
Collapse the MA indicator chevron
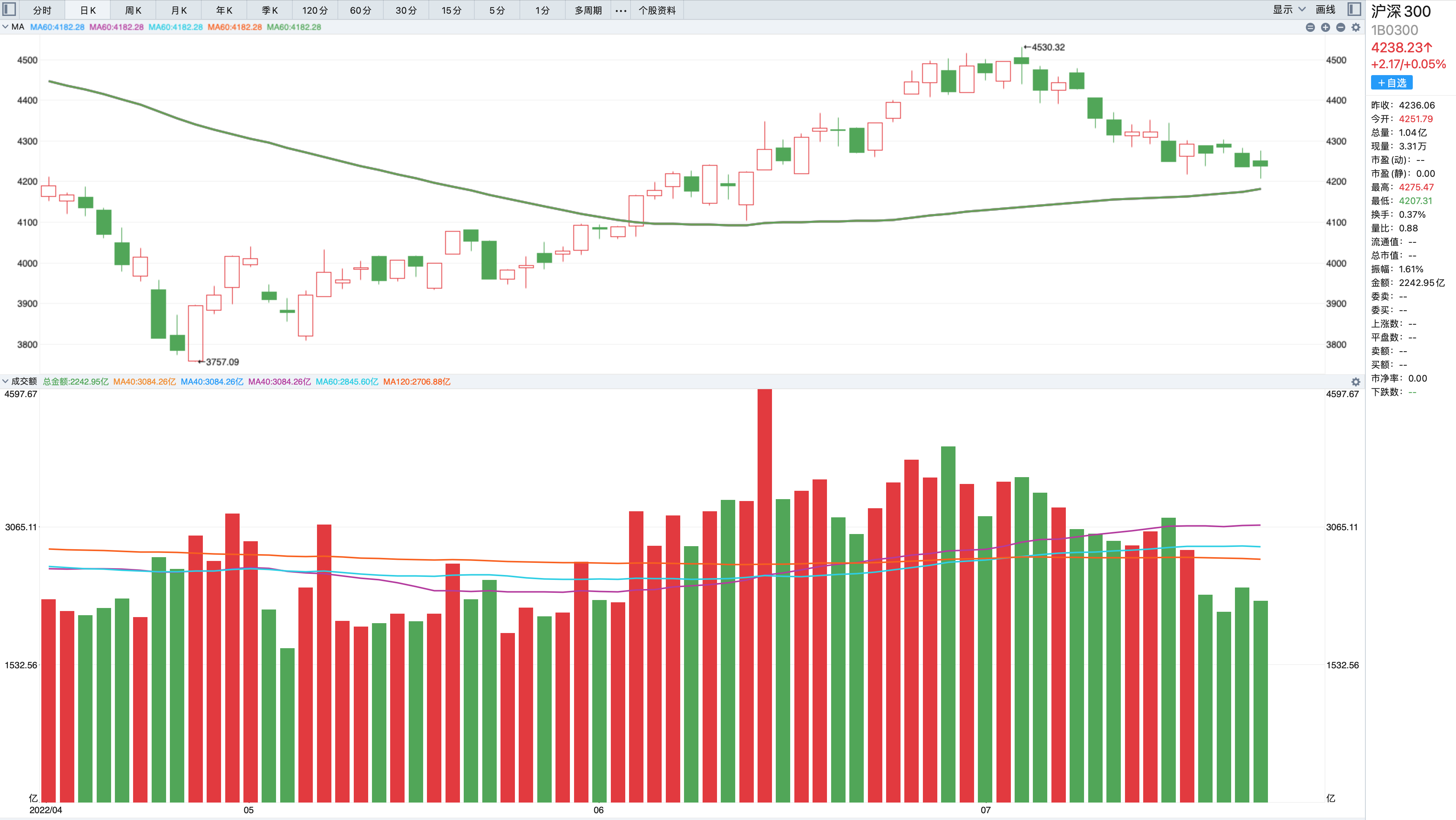click(5, 27)
